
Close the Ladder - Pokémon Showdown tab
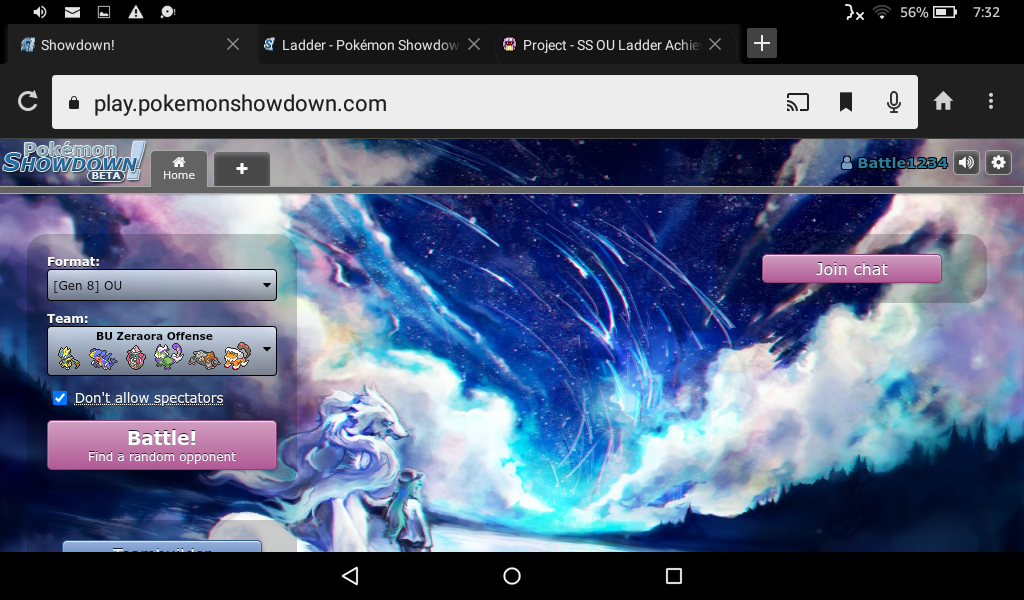coord(474,44)
